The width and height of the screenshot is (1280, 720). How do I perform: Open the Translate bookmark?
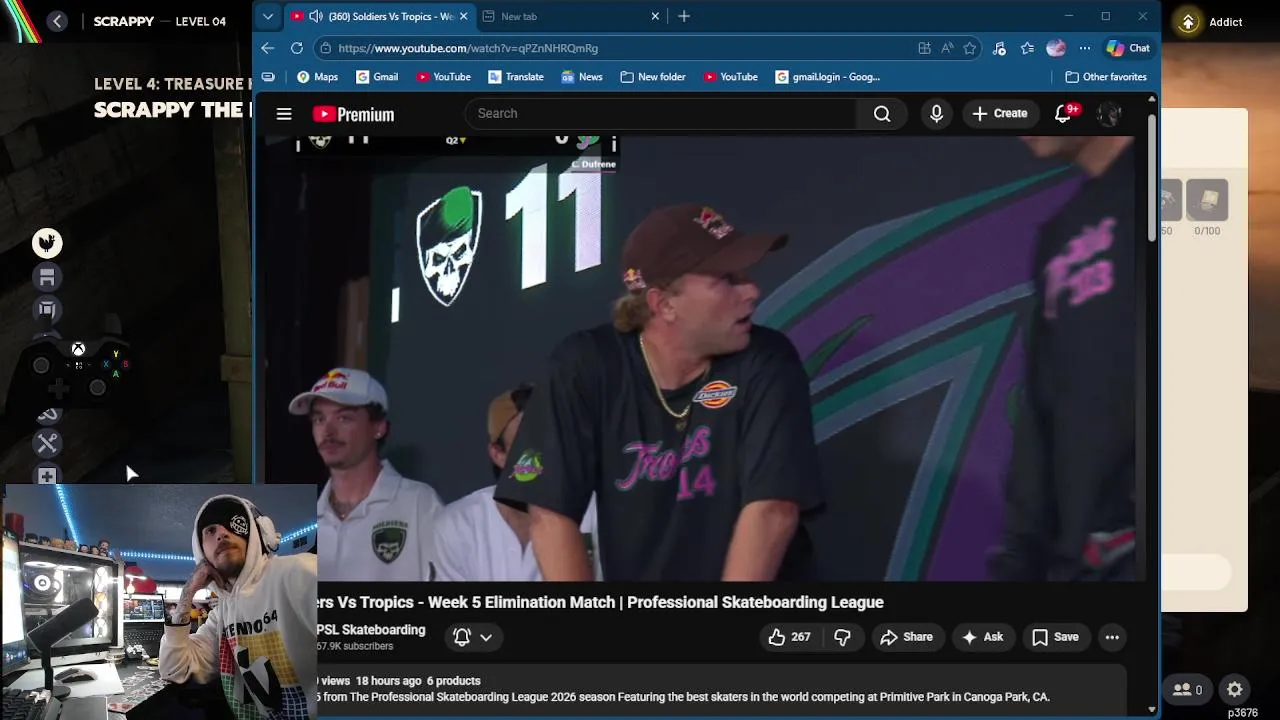[x=516, y=77]
